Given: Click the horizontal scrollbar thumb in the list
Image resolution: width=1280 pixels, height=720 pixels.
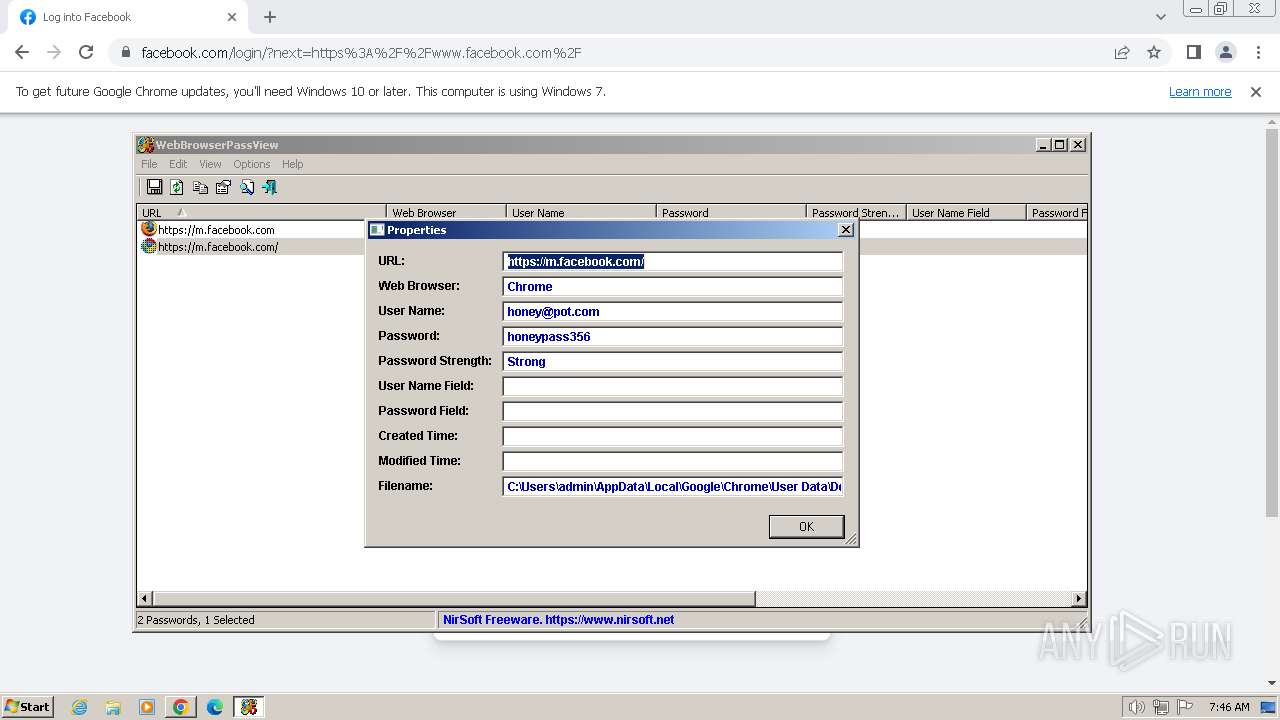Looking at the screenshot, I should (454, 598).
